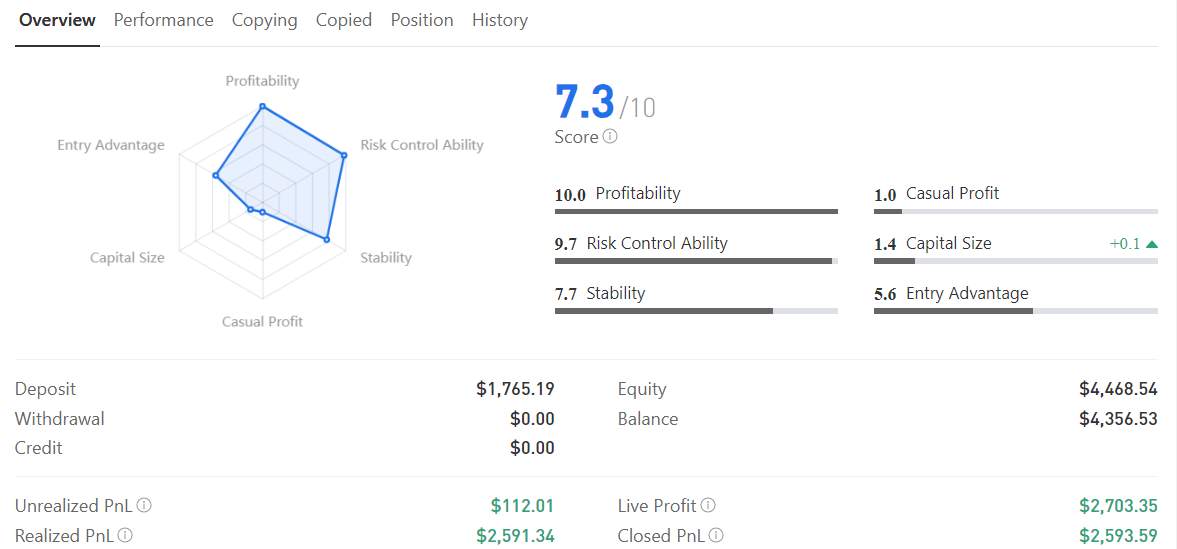Click the Profitability score bar
Image resolution: width=1177 pixels, height=549 pixels.
pos(696,211)
